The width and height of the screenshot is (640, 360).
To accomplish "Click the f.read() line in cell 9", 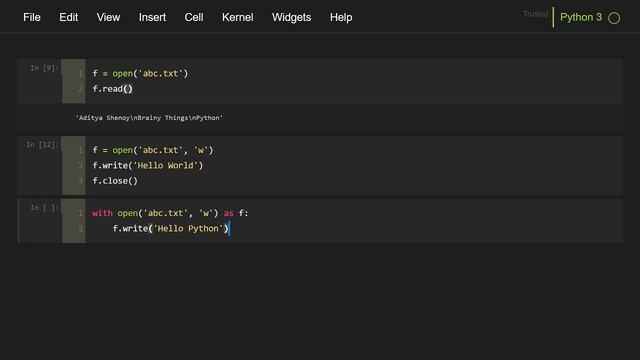I will pos(112,89).
